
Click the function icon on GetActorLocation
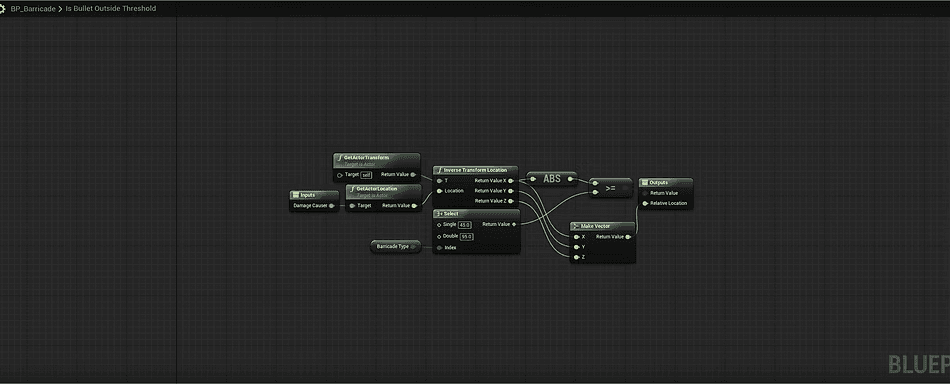(x=352, y=189)
